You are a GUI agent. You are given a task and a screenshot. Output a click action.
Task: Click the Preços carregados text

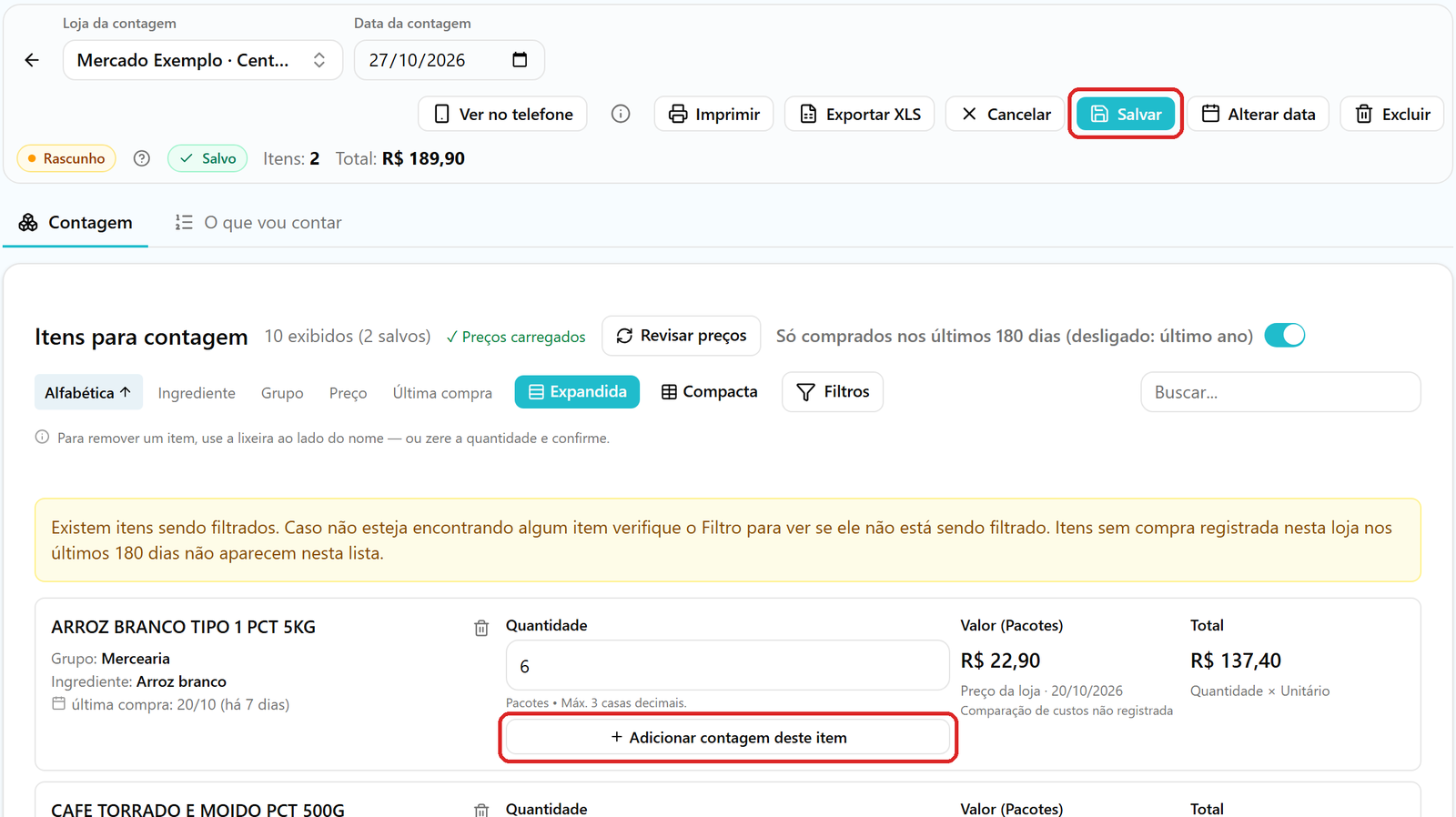tap(516, 337)
